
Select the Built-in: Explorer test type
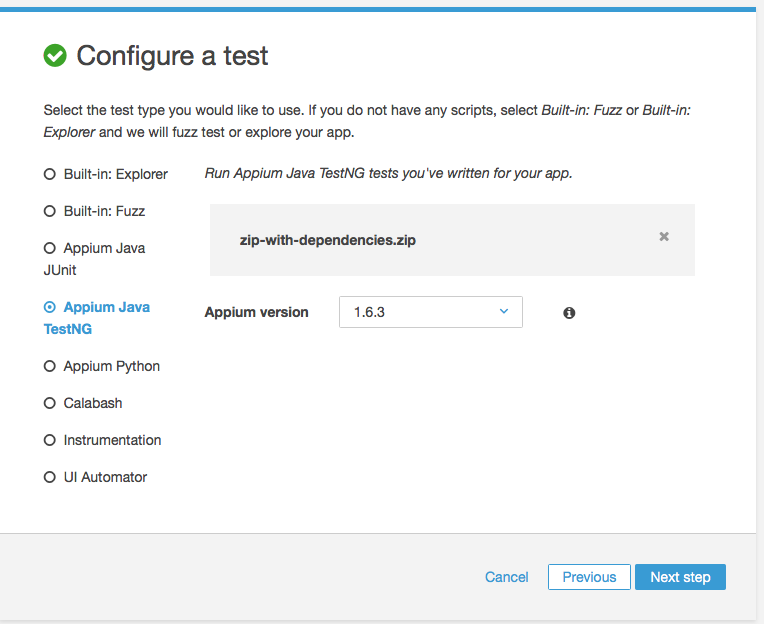pos(50,174)
